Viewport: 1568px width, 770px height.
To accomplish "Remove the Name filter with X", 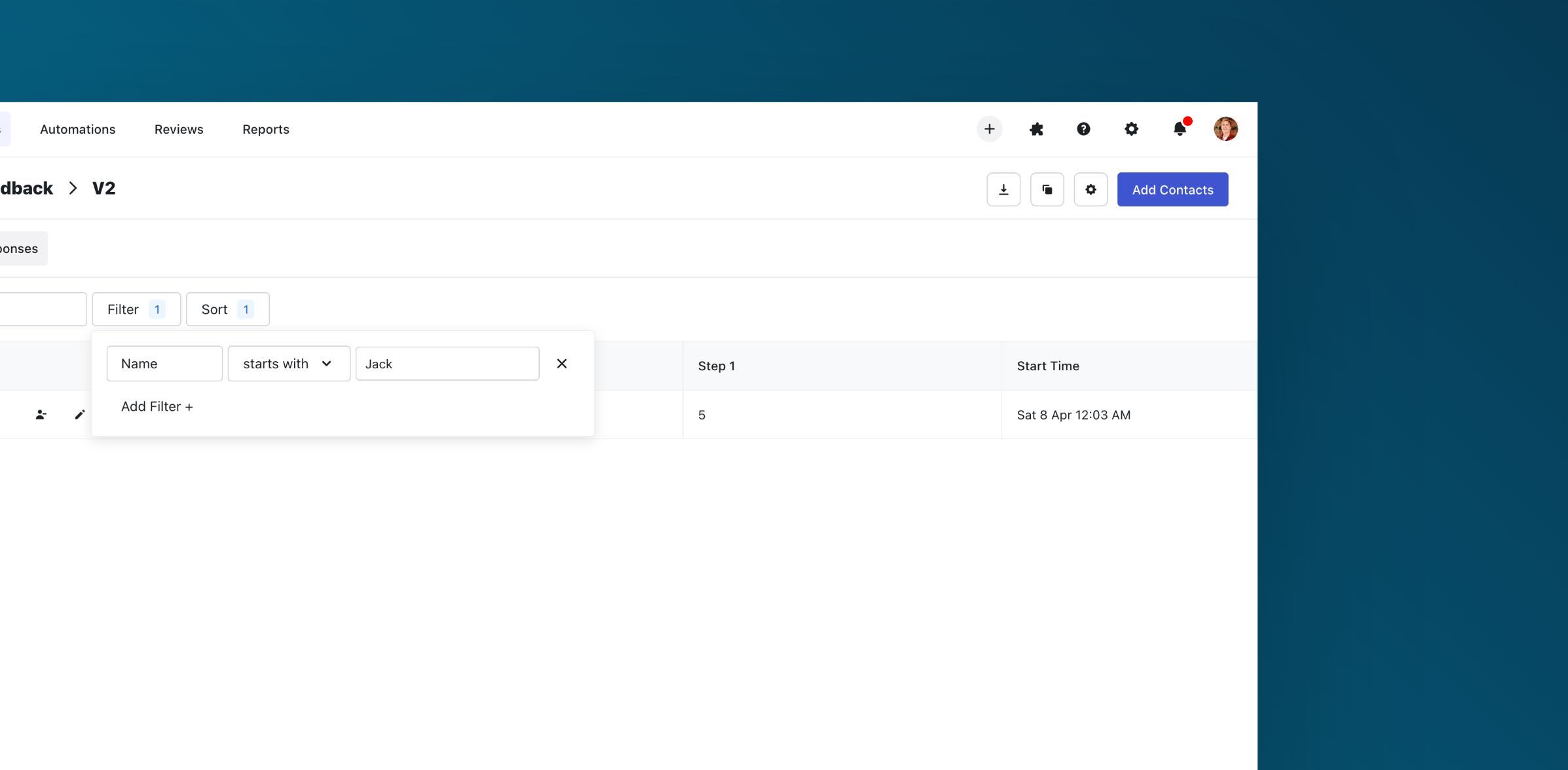I will pos(562,364).
